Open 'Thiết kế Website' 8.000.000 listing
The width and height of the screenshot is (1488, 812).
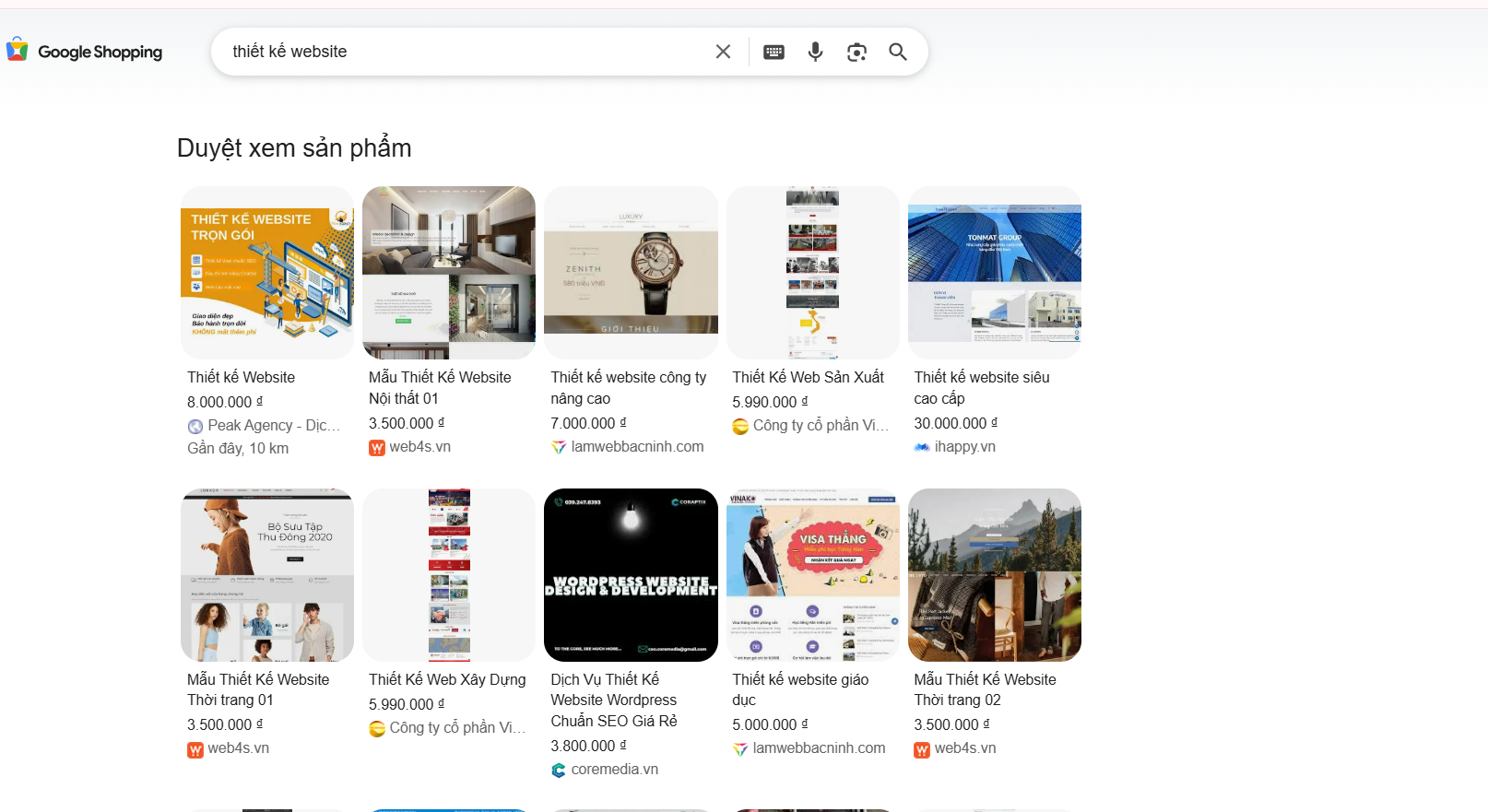[x=242, y=377]
